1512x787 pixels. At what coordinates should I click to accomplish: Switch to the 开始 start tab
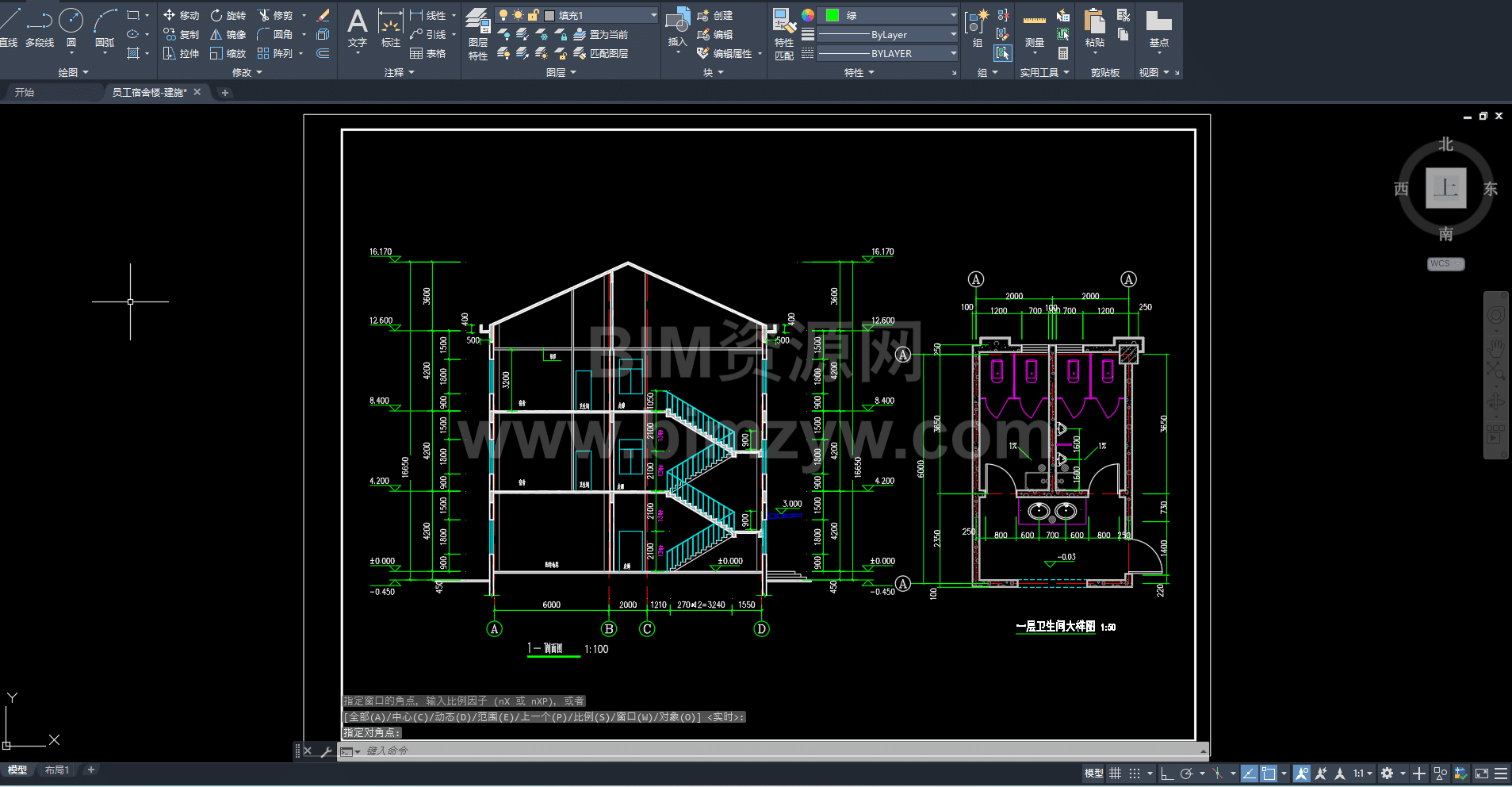point(25,92)
